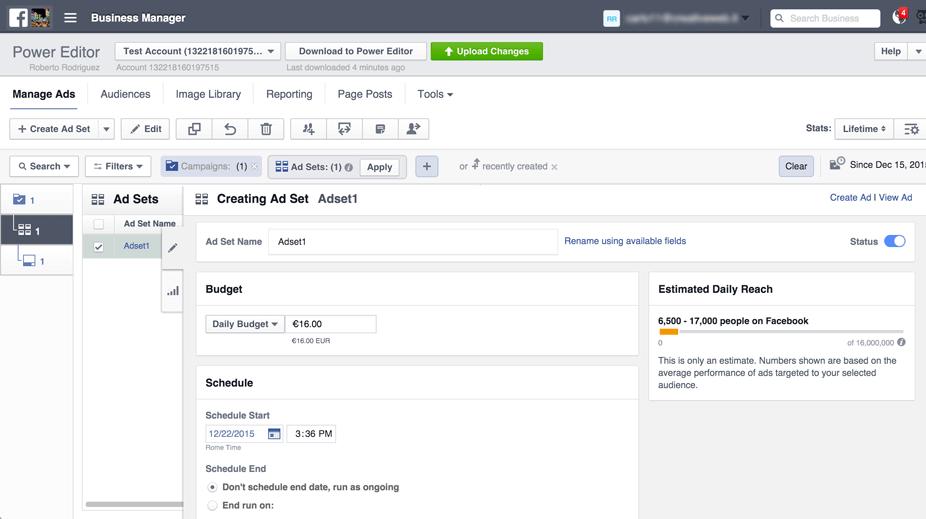Toggle the ad set Status switch
This screenshot has height=519, width=926.
coord(895,241)
